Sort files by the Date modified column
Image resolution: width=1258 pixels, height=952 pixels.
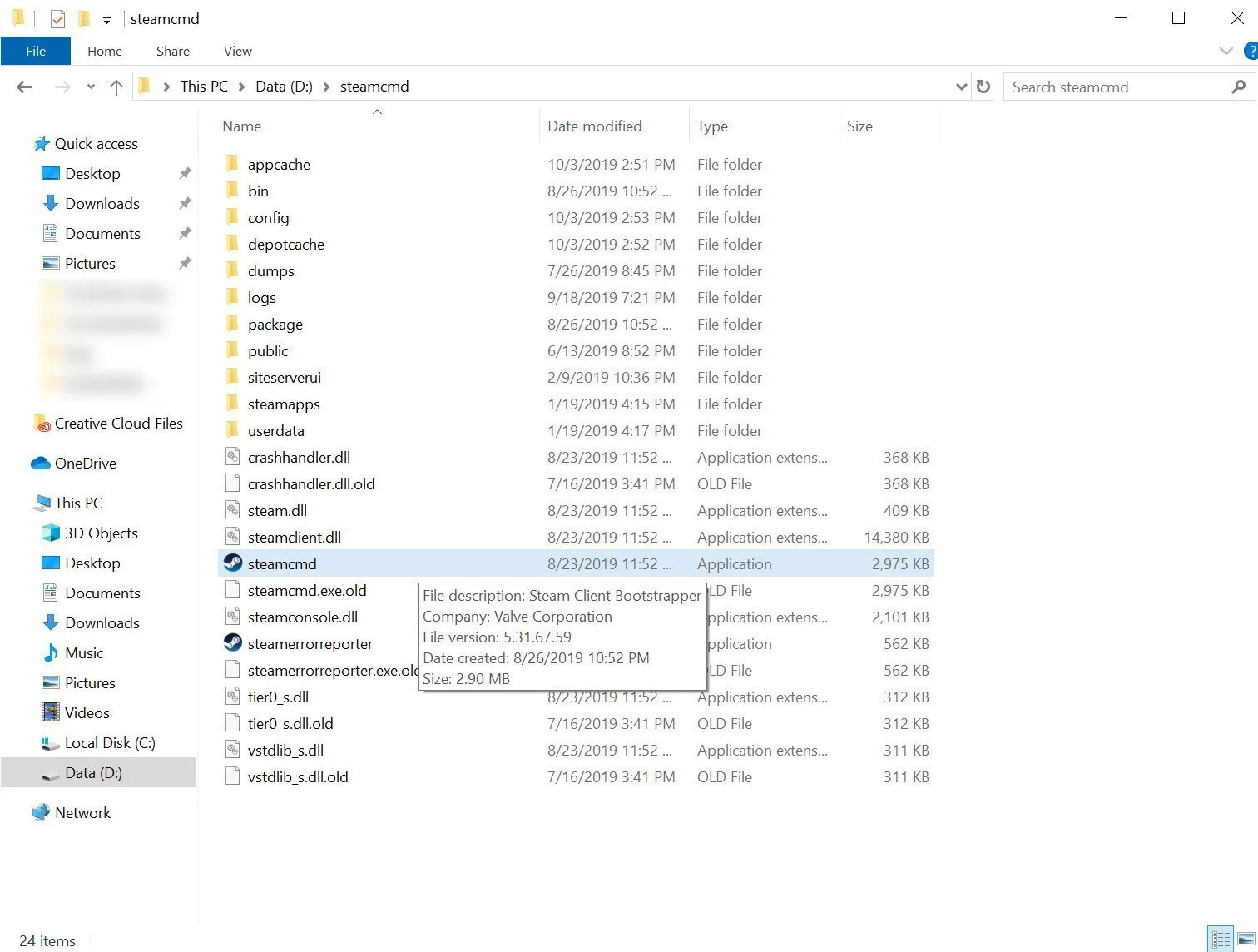tap(594, 126)
